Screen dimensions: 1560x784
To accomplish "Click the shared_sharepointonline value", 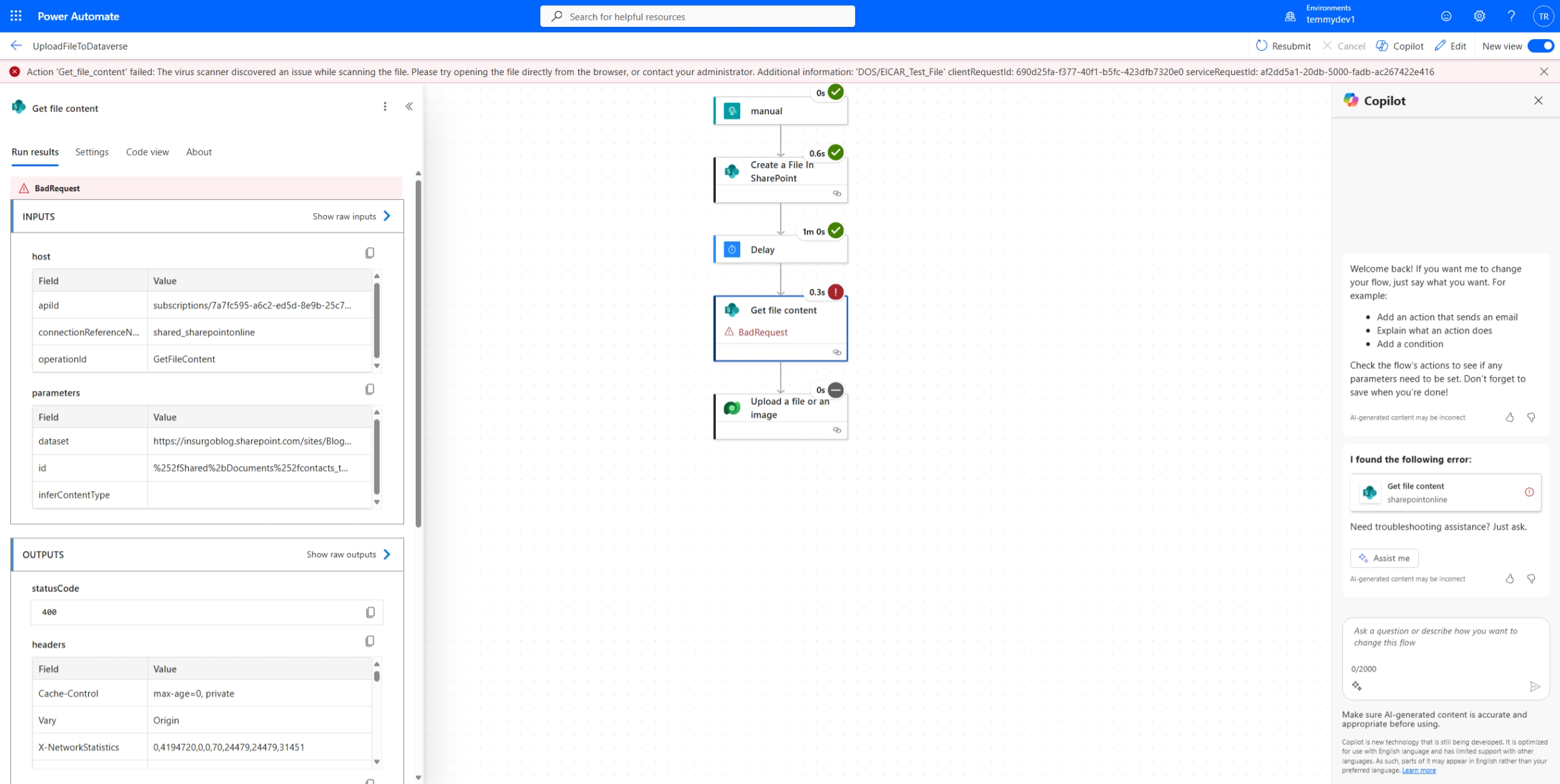I will point(204,332).
